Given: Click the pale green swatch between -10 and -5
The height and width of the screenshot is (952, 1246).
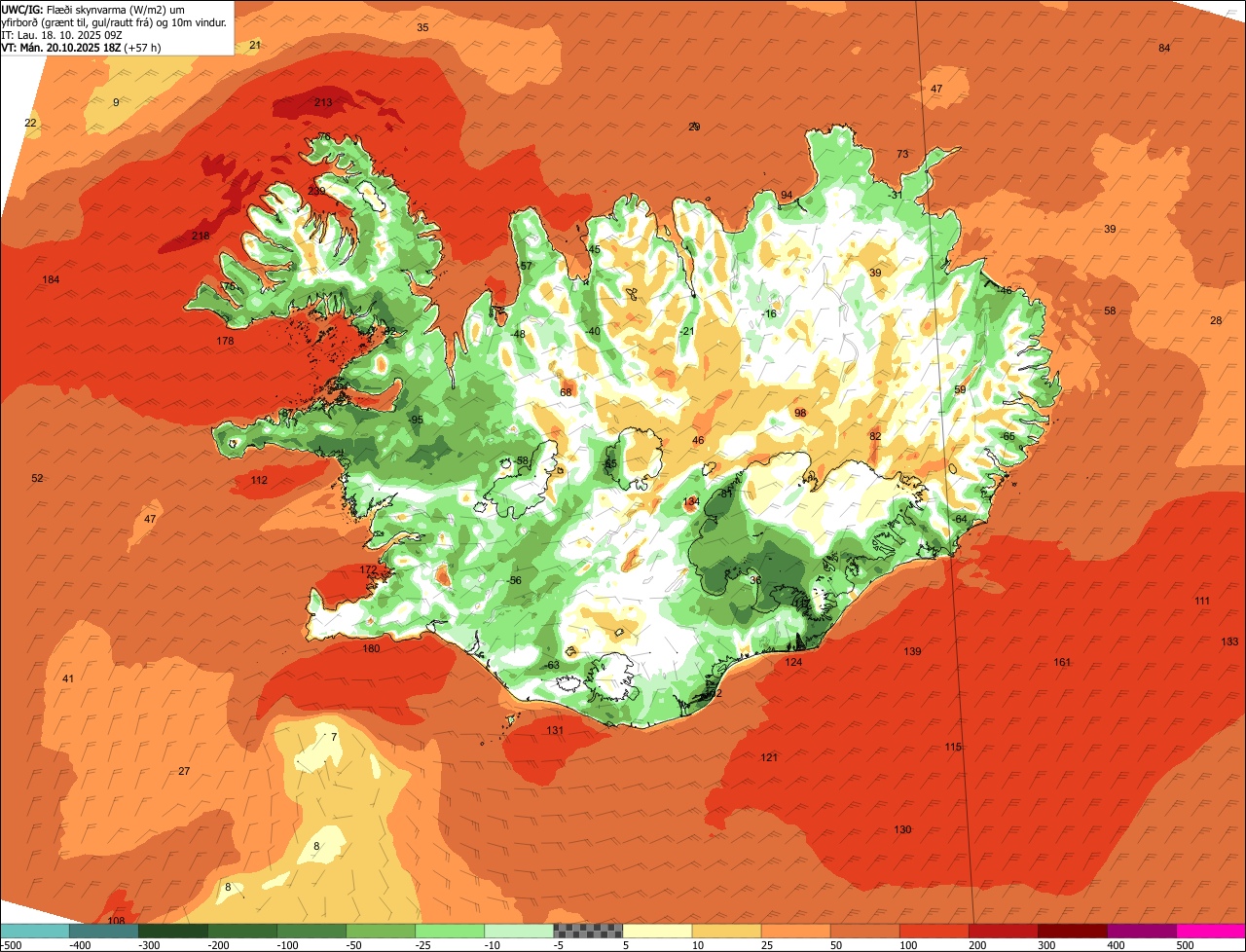Looking at the screenshot, I should pyautogui.click(x=519, y=931).
